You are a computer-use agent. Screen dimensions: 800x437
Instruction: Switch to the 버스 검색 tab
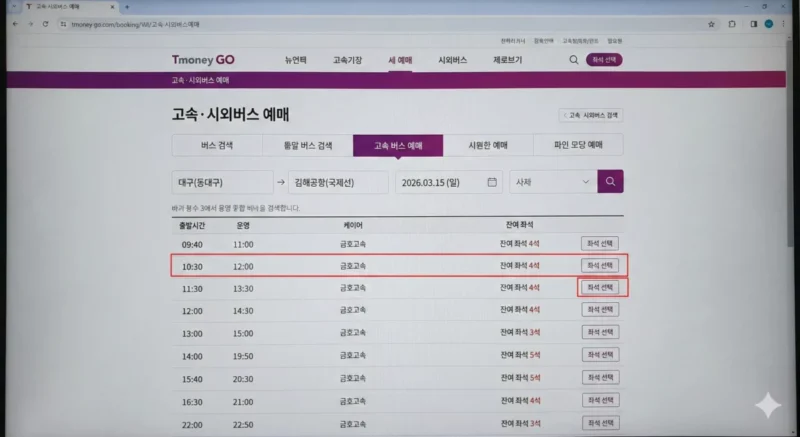point(217,145)
